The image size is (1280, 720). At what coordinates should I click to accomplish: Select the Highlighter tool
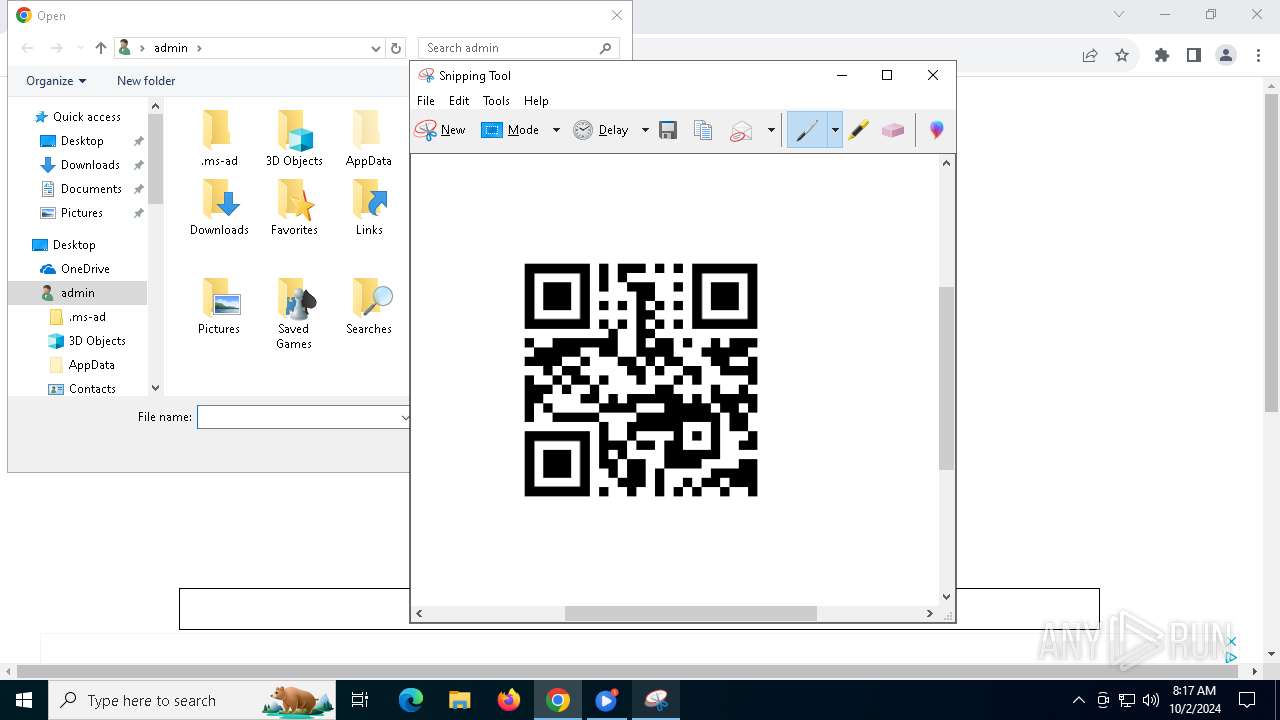tap(858, 130)
